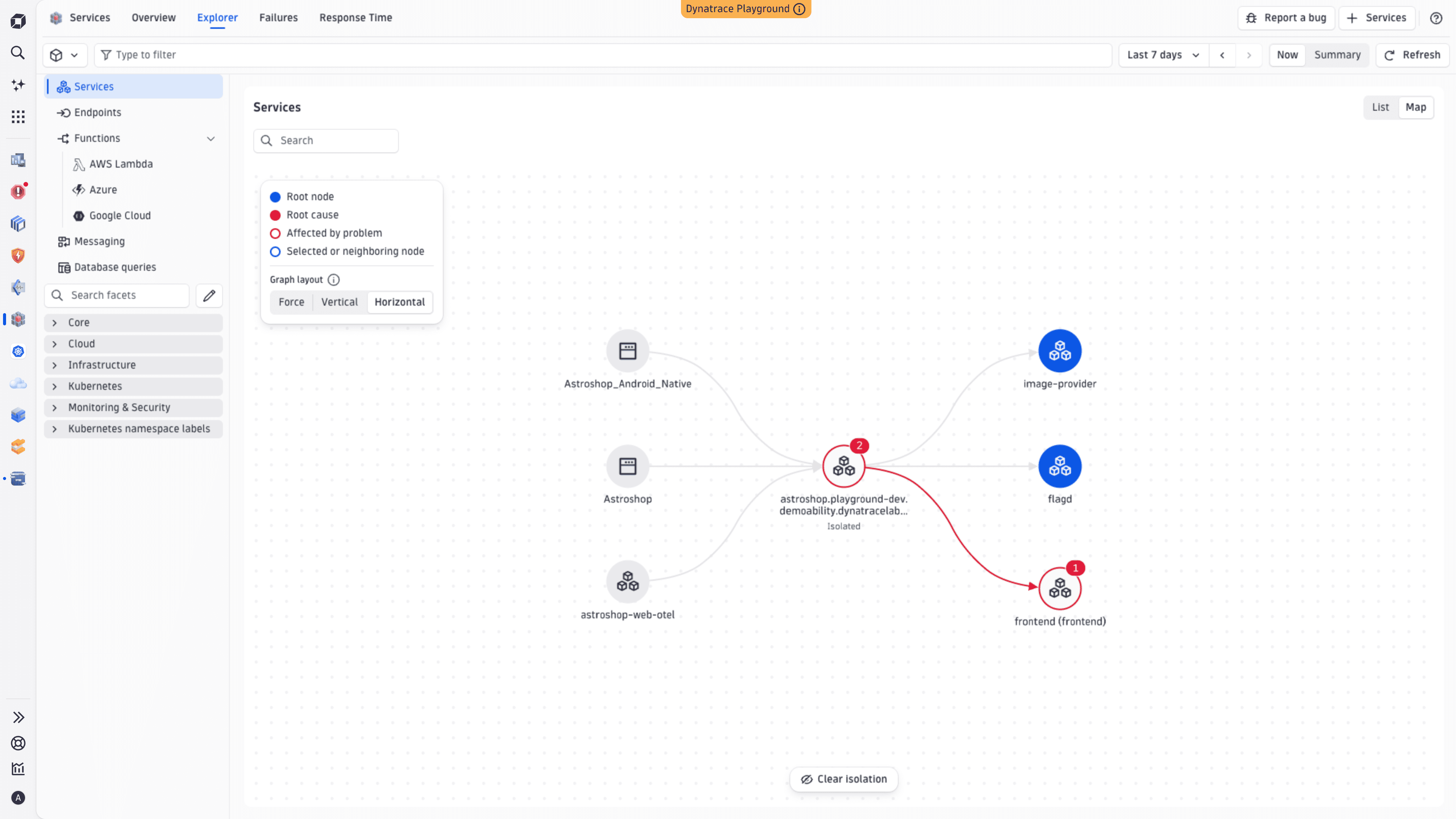
Task: Open the Last 7 days timeframe dropdown
Action: (x=1163, y=55)
